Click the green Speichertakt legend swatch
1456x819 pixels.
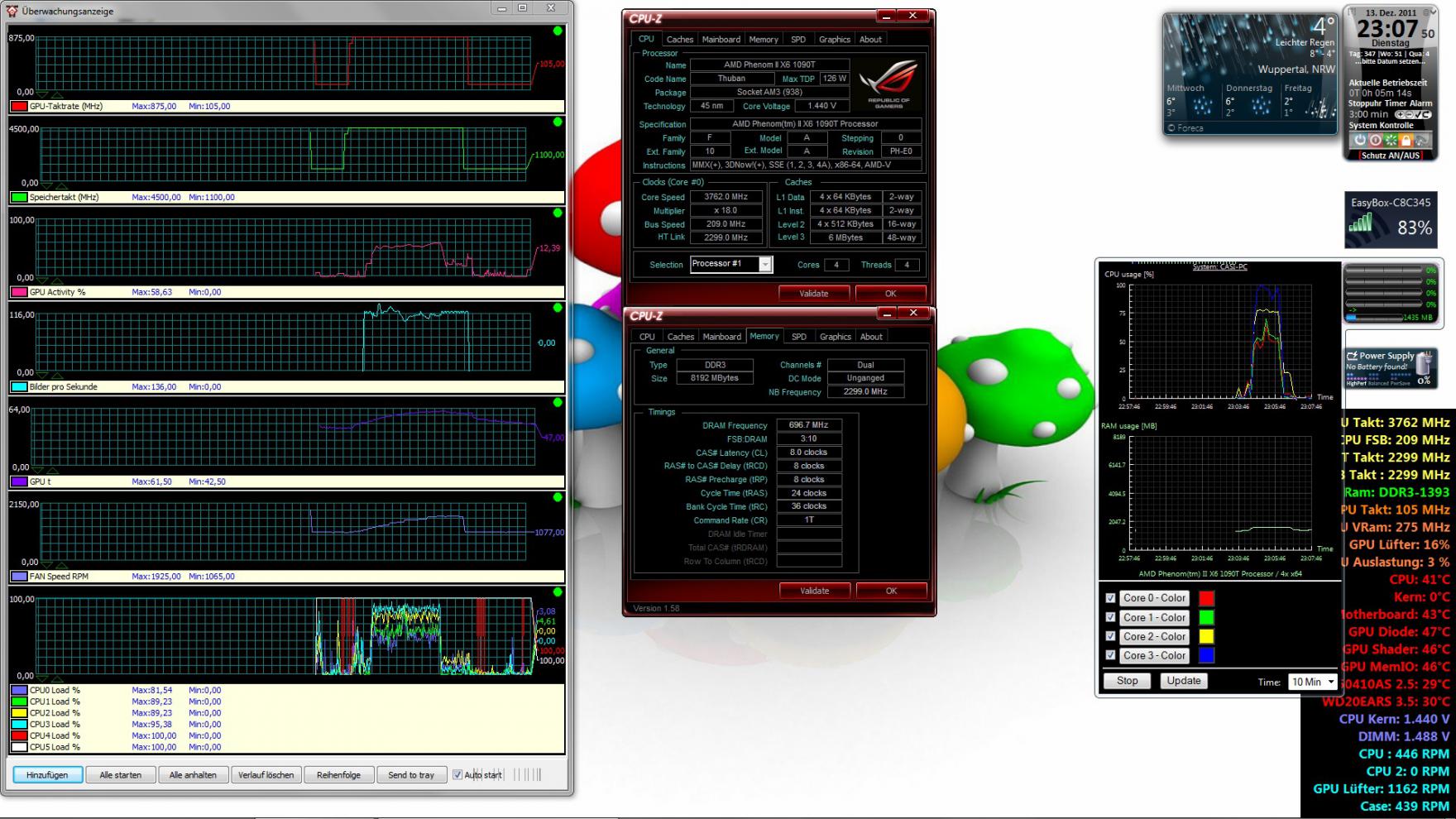(19, 198)
